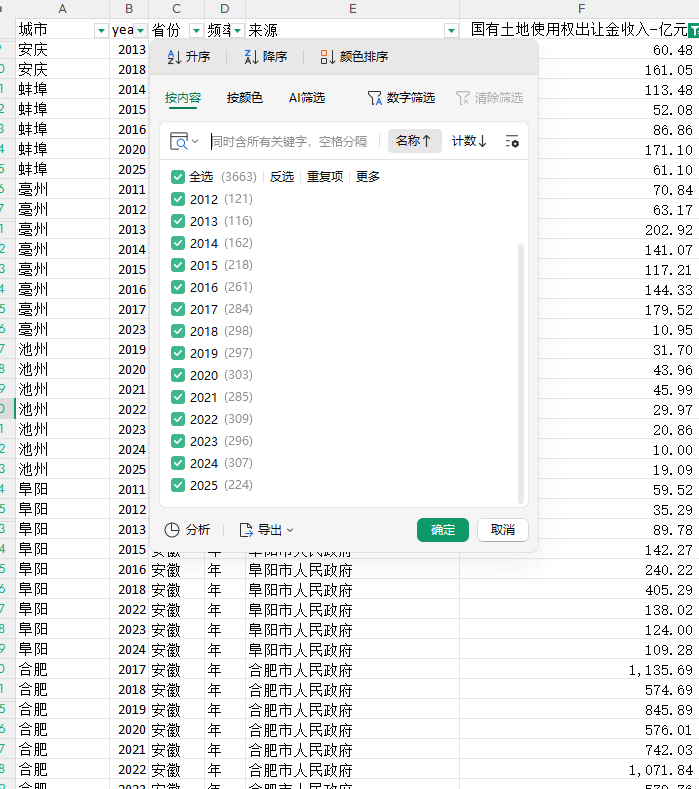699x789 pixels.
Task: Click 安徽 cell in 阜阳 2016 row
Action: point(176,570)
